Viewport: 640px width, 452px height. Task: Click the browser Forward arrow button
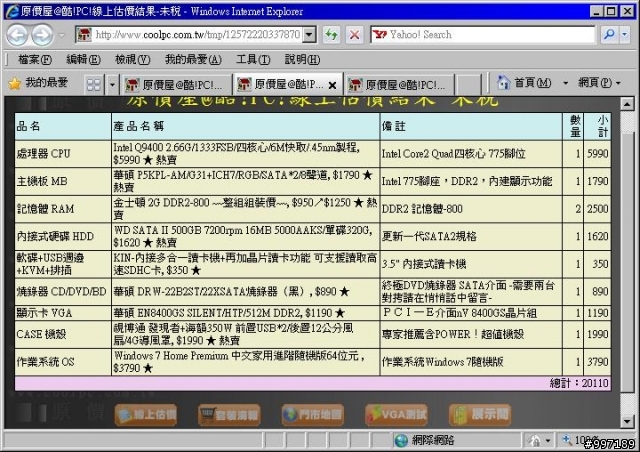(42, 35)
